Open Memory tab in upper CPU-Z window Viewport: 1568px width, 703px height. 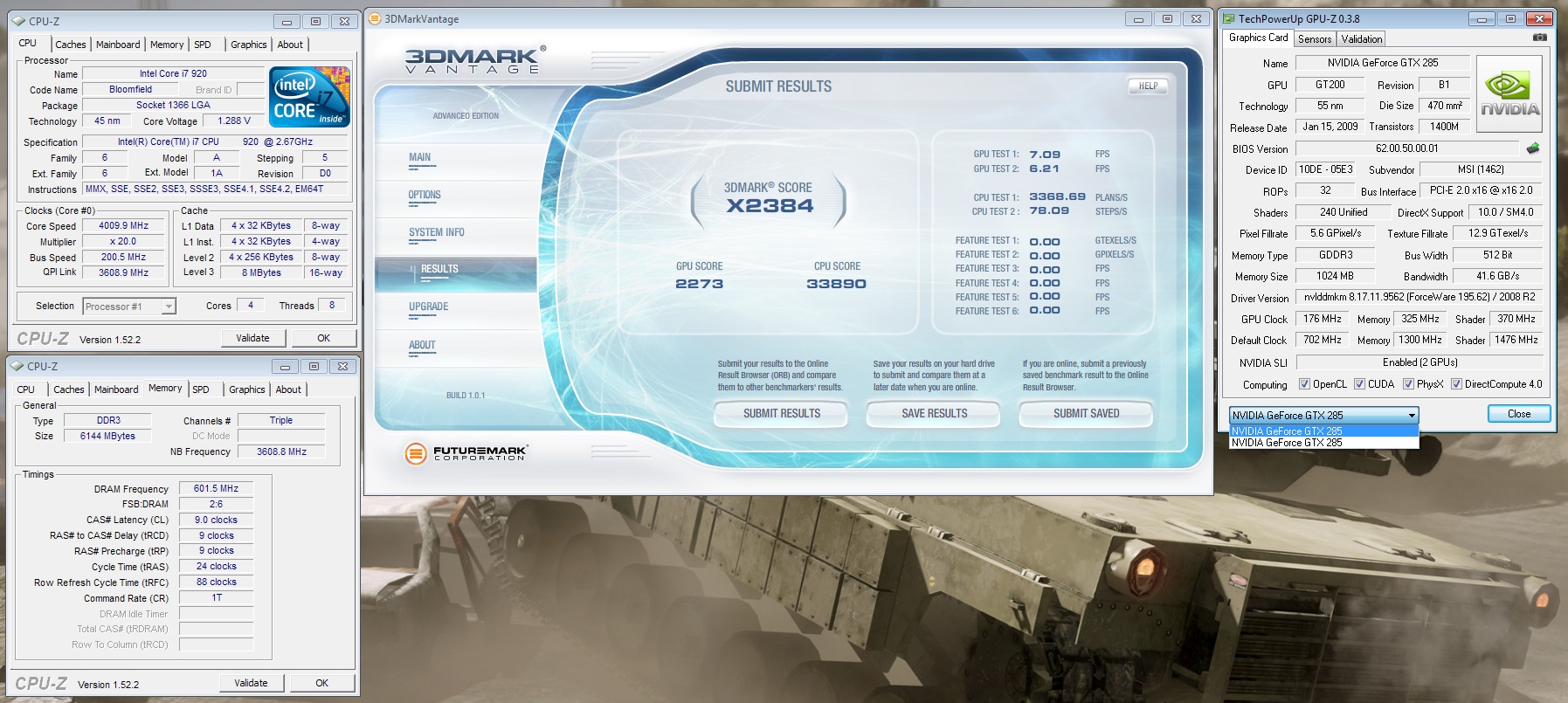(167, 45)
